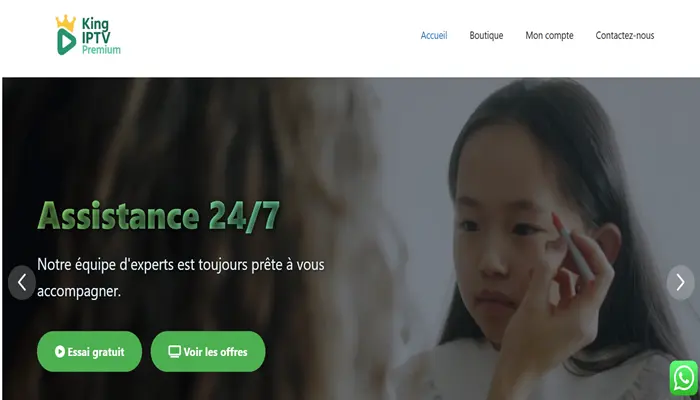The height and width of the screenshot is (400, 700).
Task: Click the Assistance 24/7 heading
Action: [158, 217]
